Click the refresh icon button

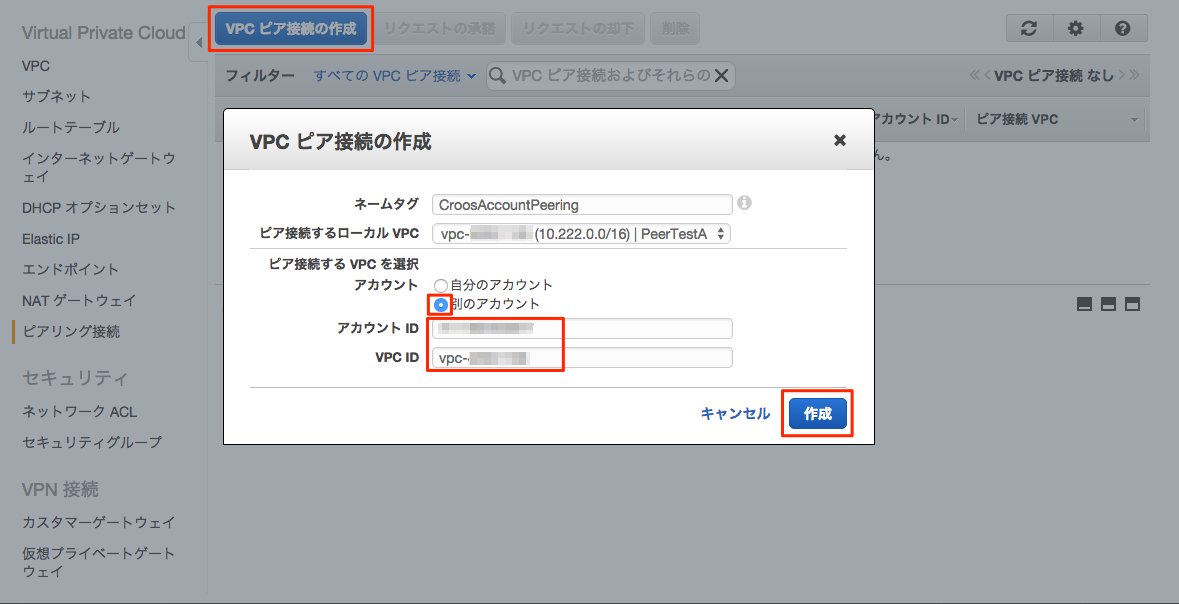click(x=1029, y=29)
